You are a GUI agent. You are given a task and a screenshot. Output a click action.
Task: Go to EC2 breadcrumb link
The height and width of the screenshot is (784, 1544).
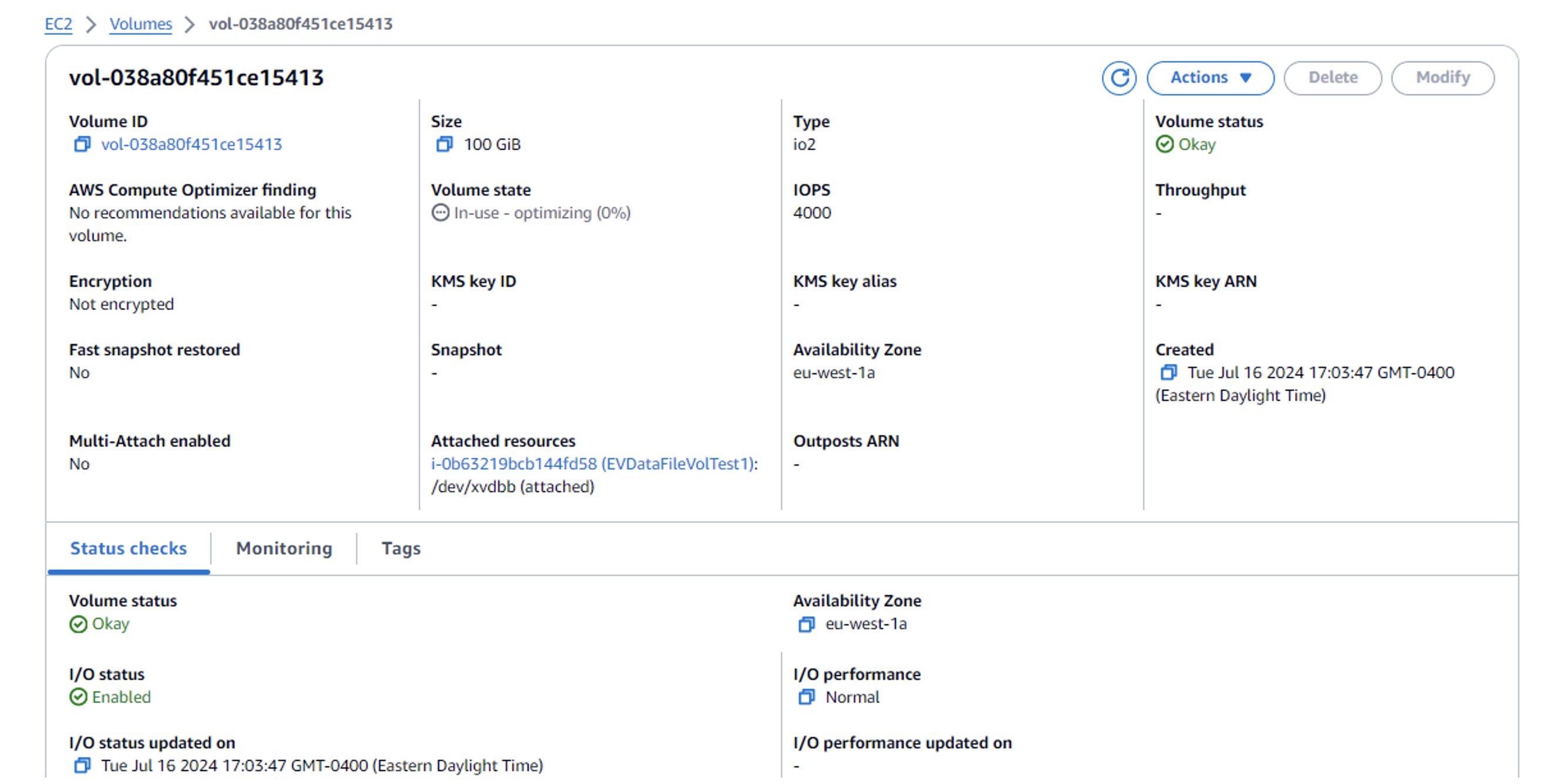(x=58, y=24)
